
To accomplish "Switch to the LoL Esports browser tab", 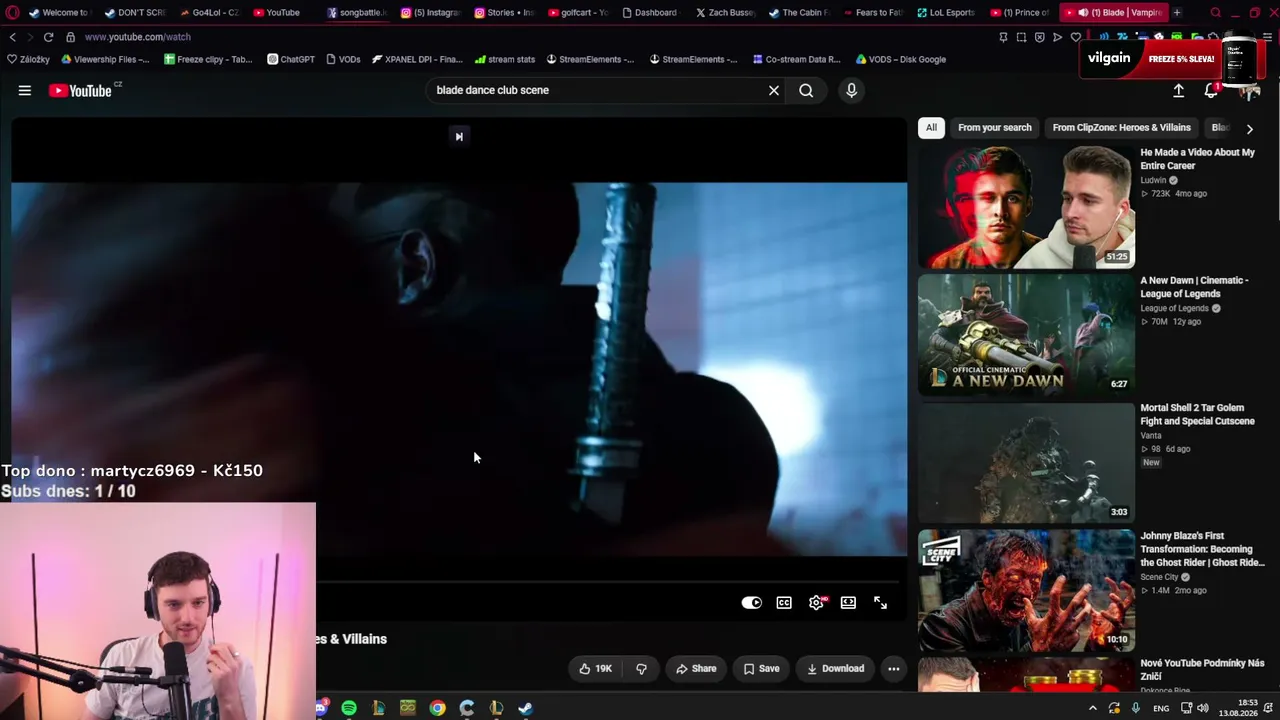I will [x=945, y=13].
